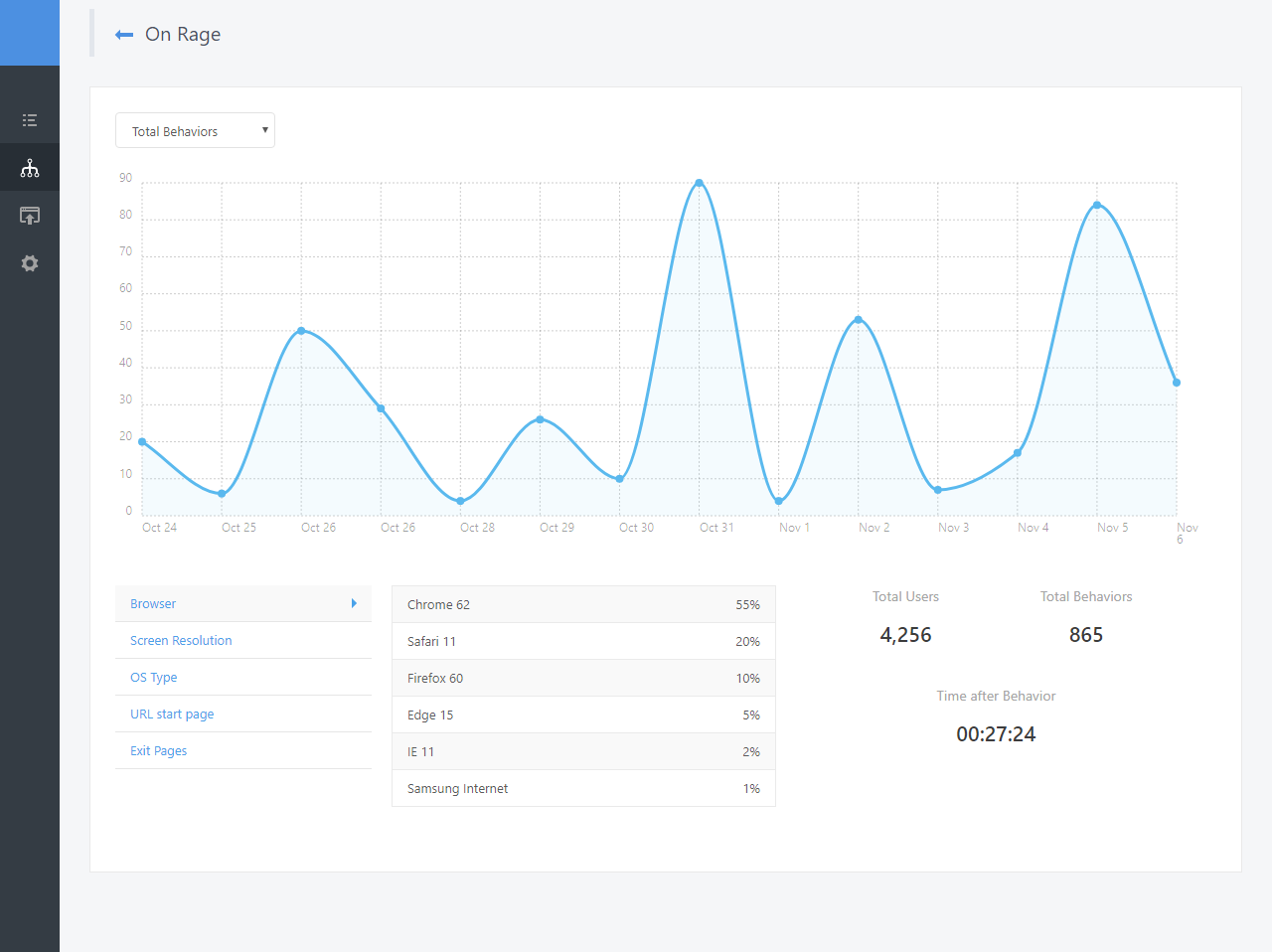The height and width of the screenshot is (952, 1272).
Task: Click the Nov 5 data point on chart
Action: coord(1097,205)
